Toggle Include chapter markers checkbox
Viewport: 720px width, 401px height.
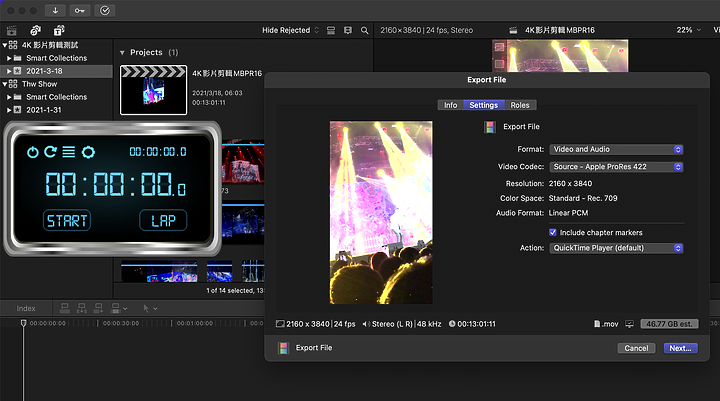coord(553,232)
